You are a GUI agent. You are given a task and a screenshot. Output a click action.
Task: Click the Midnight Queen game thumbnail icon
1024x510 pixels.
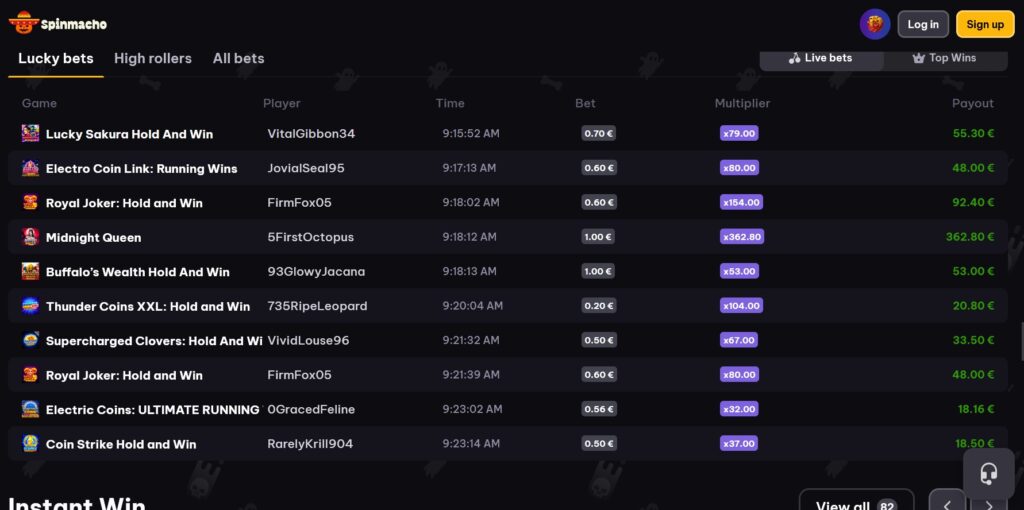coord(30,237)
